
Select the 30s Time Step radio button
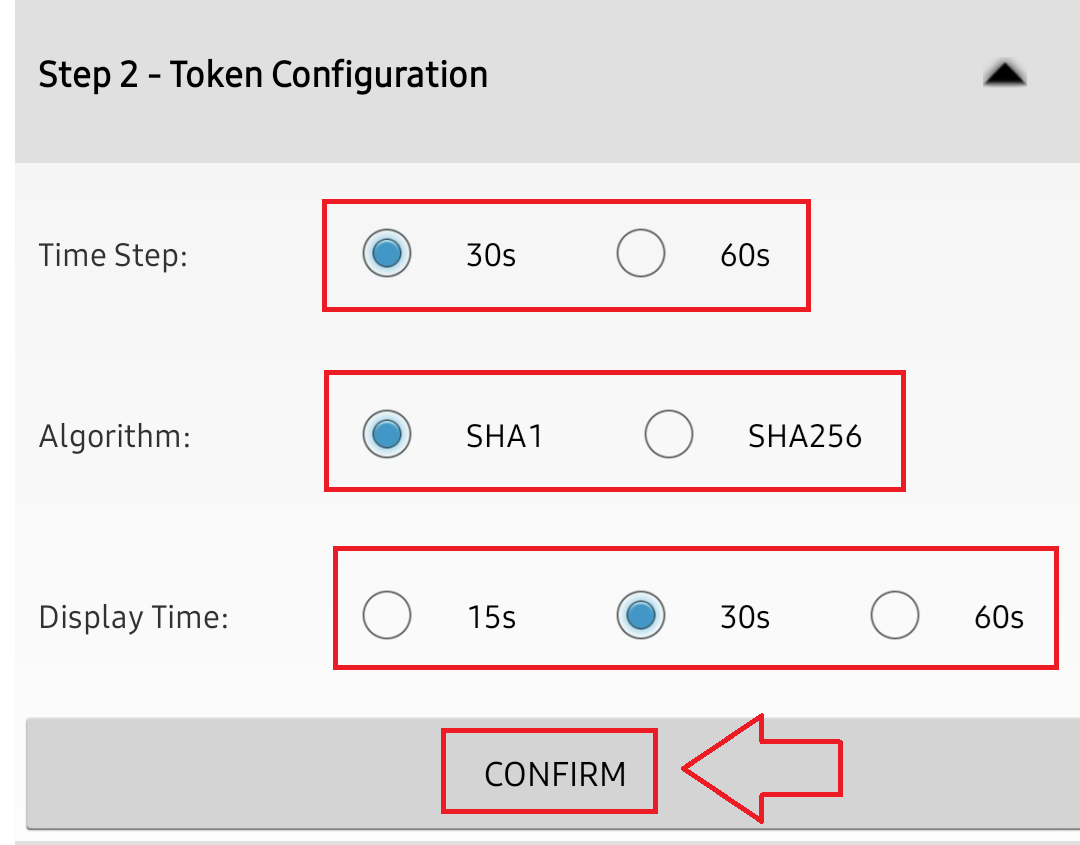(386, 254)
